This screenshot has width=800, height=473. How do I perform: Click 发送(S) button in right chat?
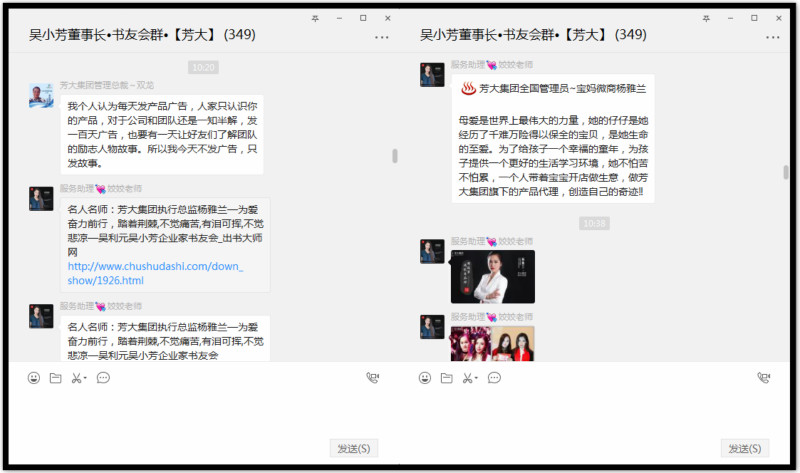744,448
